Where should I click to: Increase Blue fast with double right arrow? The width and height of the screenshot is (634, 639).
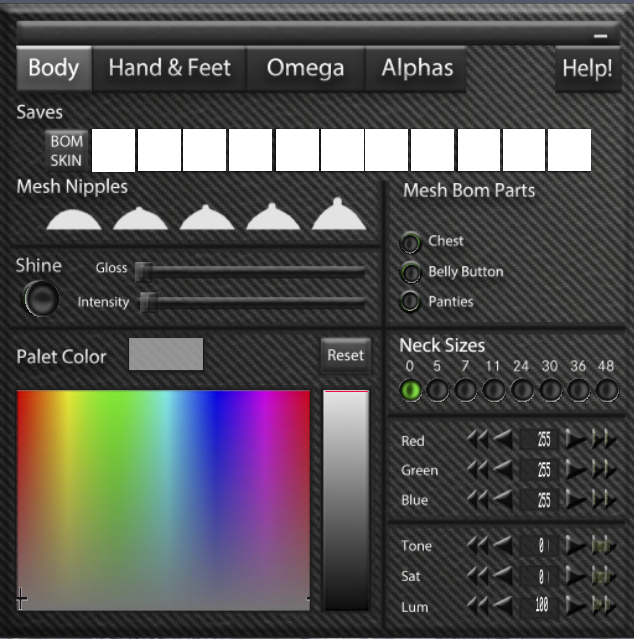point(604,500)
